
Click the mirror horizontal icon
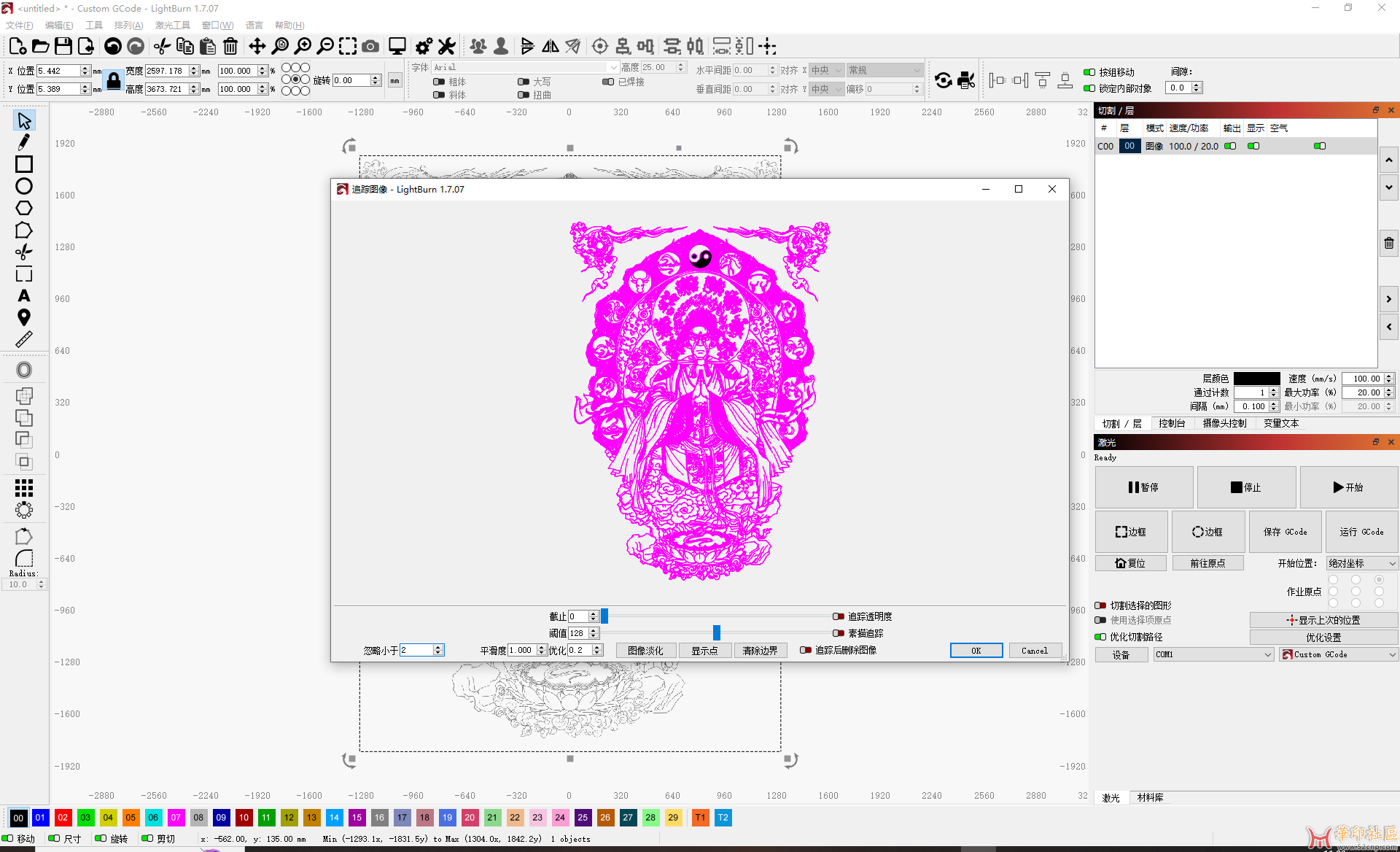point(551,47)
